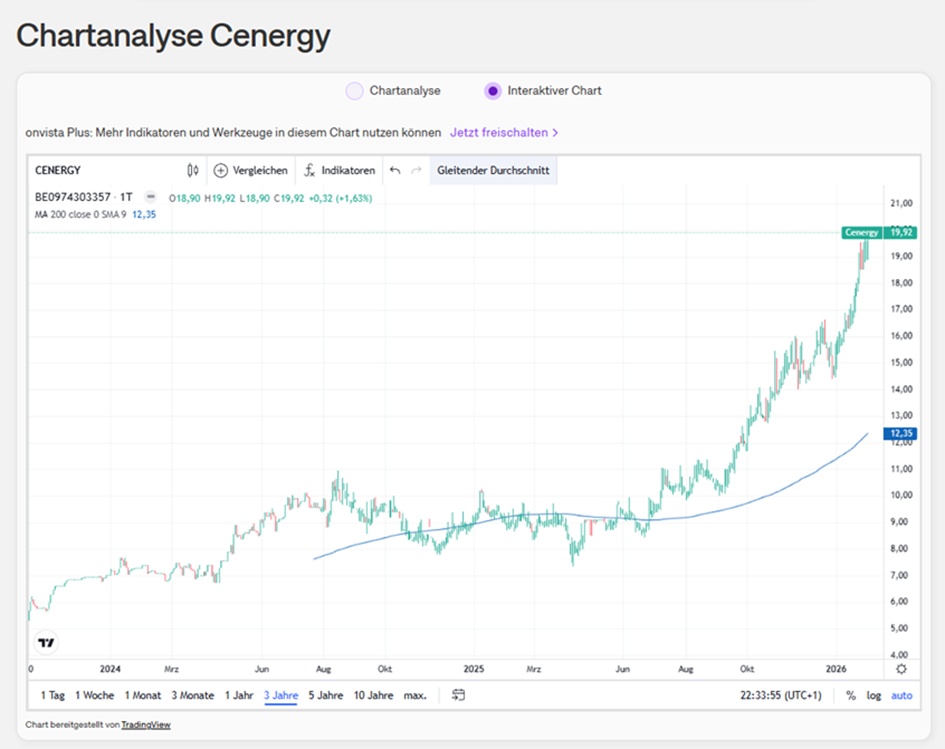945x749 pixels.
Task: Collapse the legend with minus icon
Action: click(x=151, y=197)
